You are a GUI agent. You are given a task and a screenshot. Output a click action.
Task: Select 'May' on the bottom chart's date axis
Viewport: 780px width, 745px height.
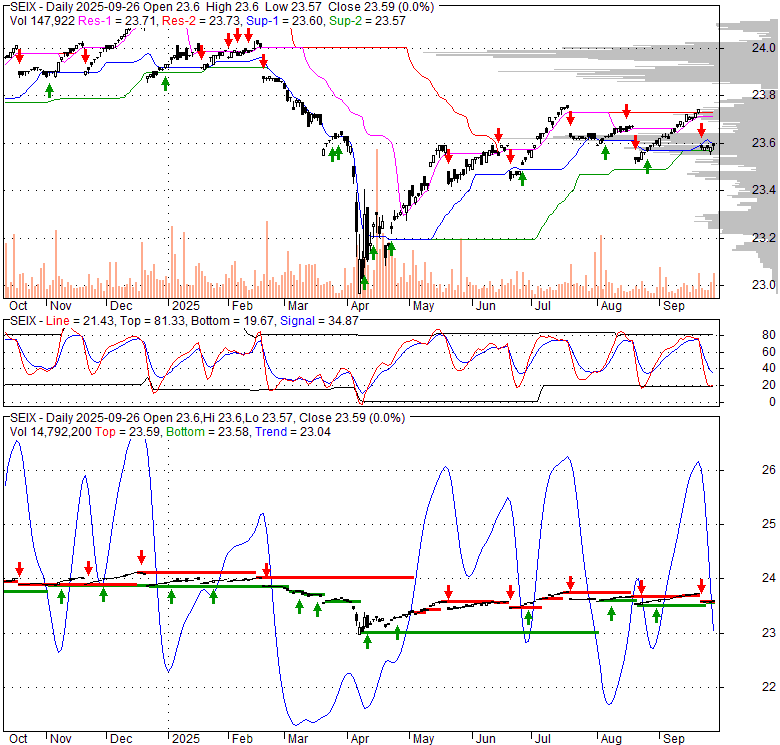pyautogui.click(x=423, y=739)
